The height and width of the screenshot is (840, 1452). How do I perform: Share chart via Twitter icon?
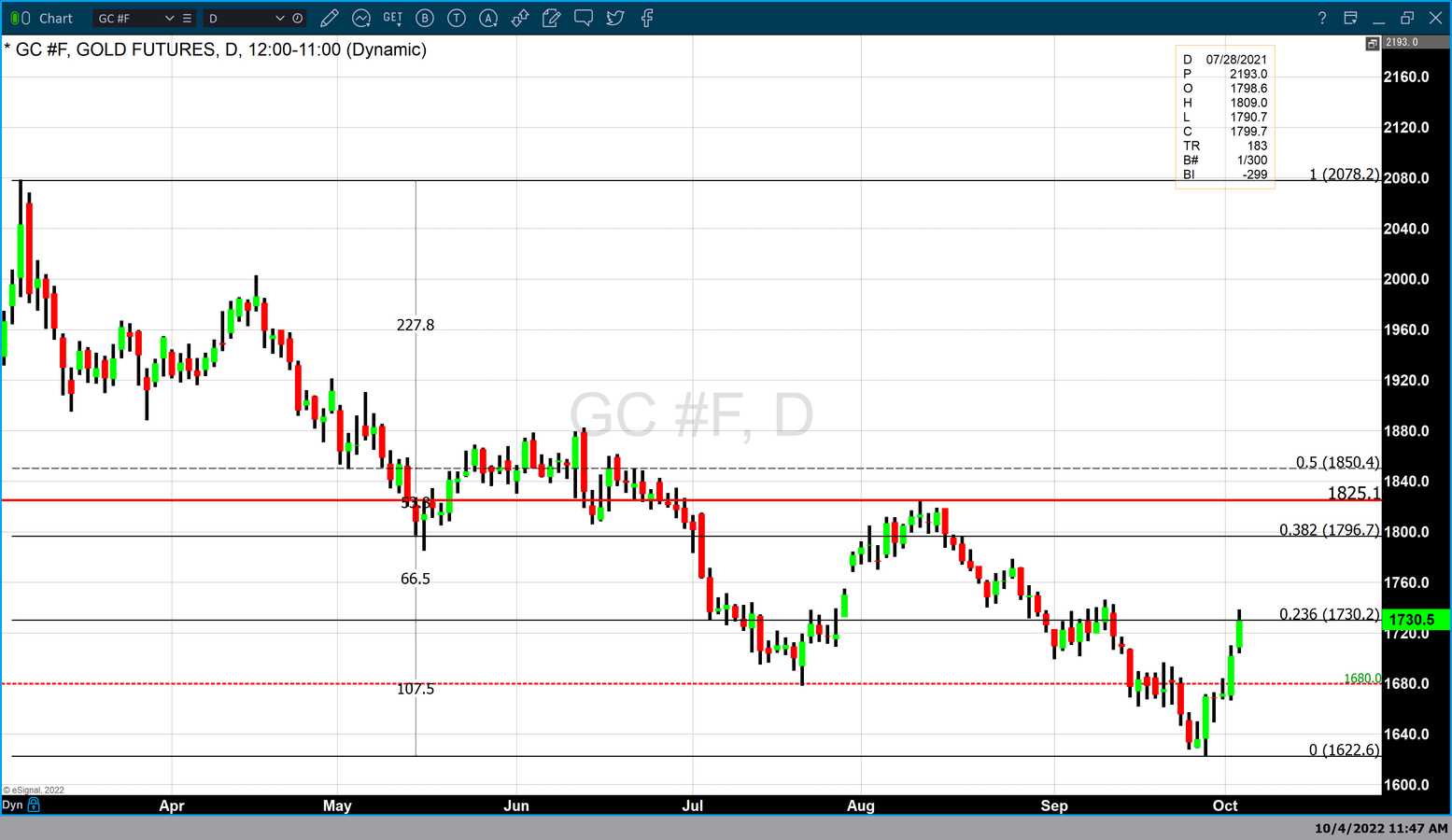[615, 18]
